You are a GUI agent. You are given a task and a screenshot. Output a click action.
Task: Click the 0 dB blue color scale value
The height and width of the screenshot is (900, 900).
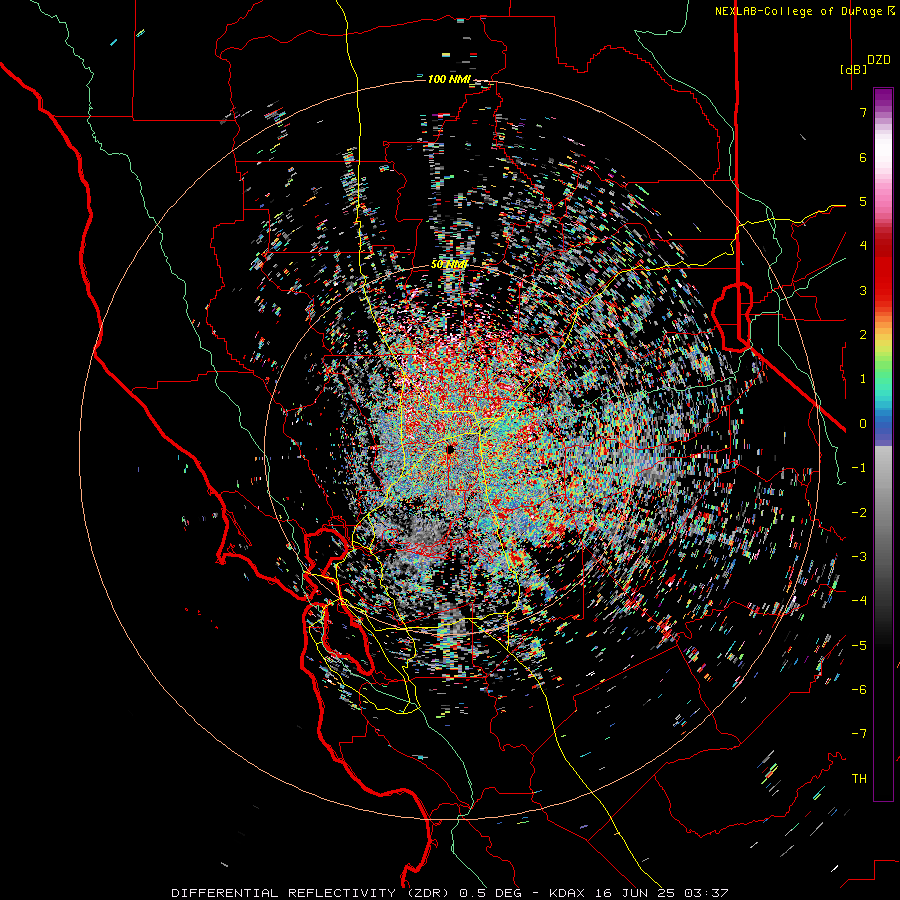tap(863, 424)
